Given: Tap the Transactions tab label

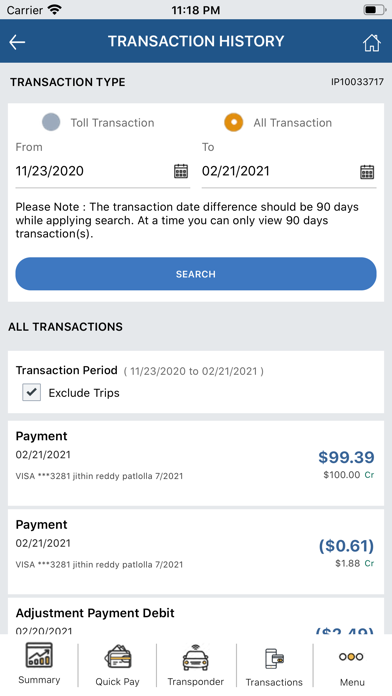Looking at the screenshot, I should [274, 682].
